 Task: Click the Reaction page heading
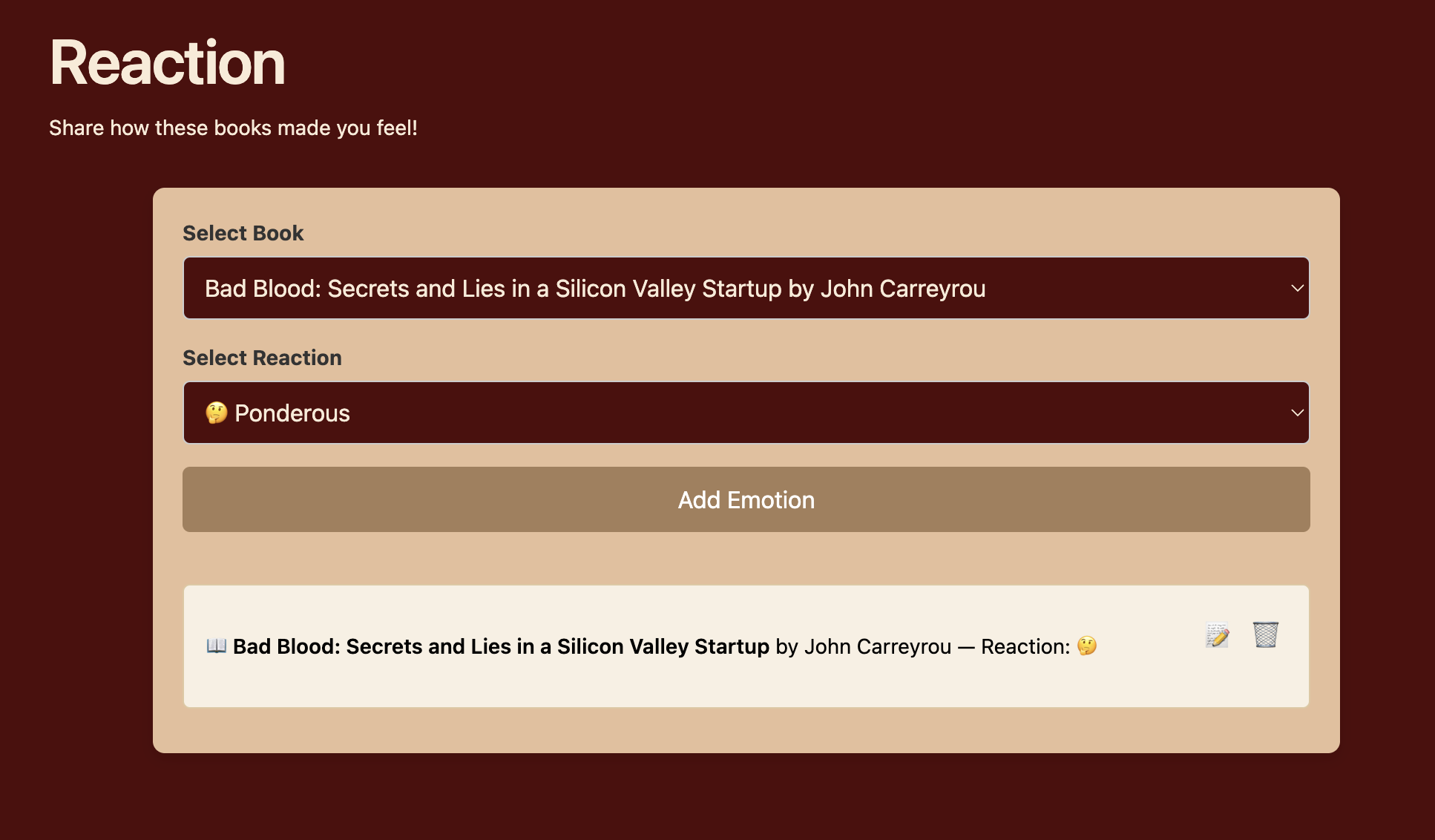point(168,63)
